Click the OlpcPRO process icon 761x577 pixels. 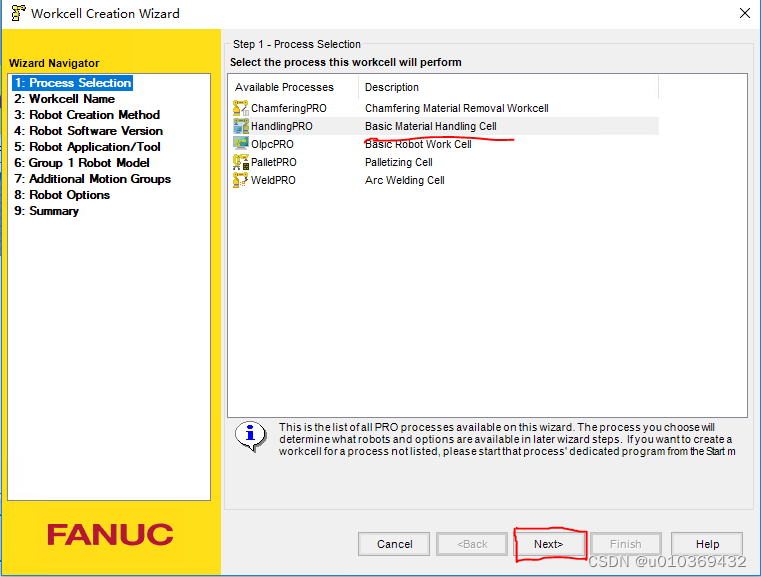tap(240, 144)
